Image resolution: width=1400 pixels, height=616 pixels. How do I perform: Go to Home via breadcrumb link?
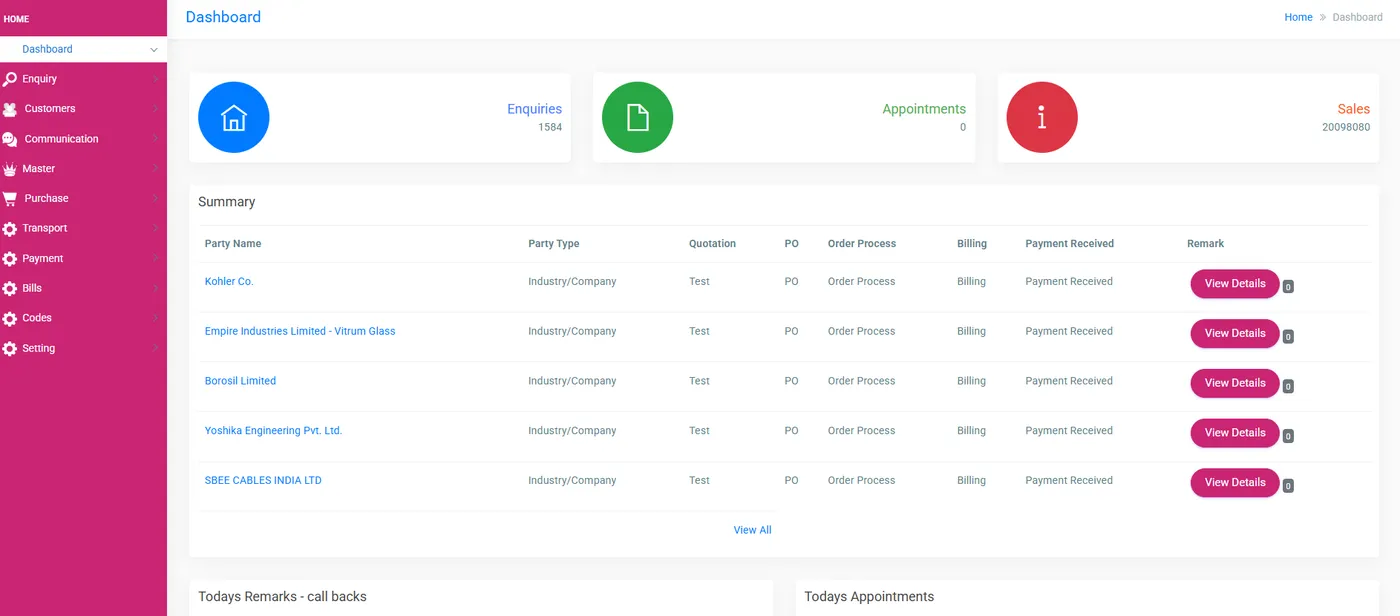1298,17
